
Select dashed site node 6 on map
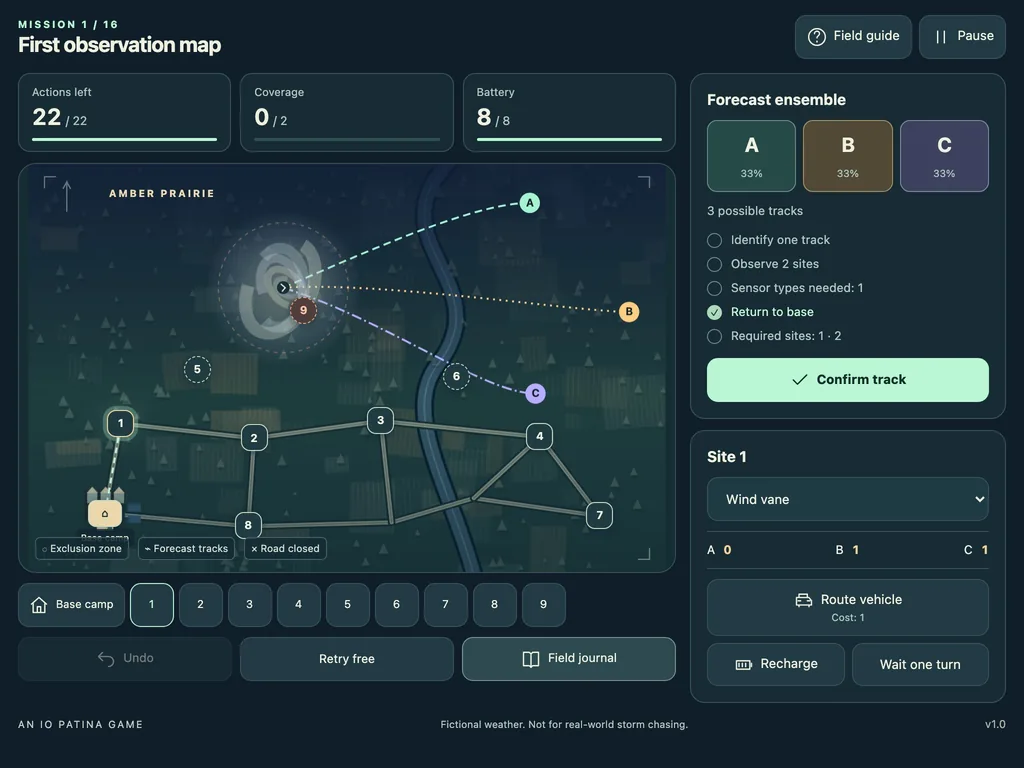click(x=456, y=376)
